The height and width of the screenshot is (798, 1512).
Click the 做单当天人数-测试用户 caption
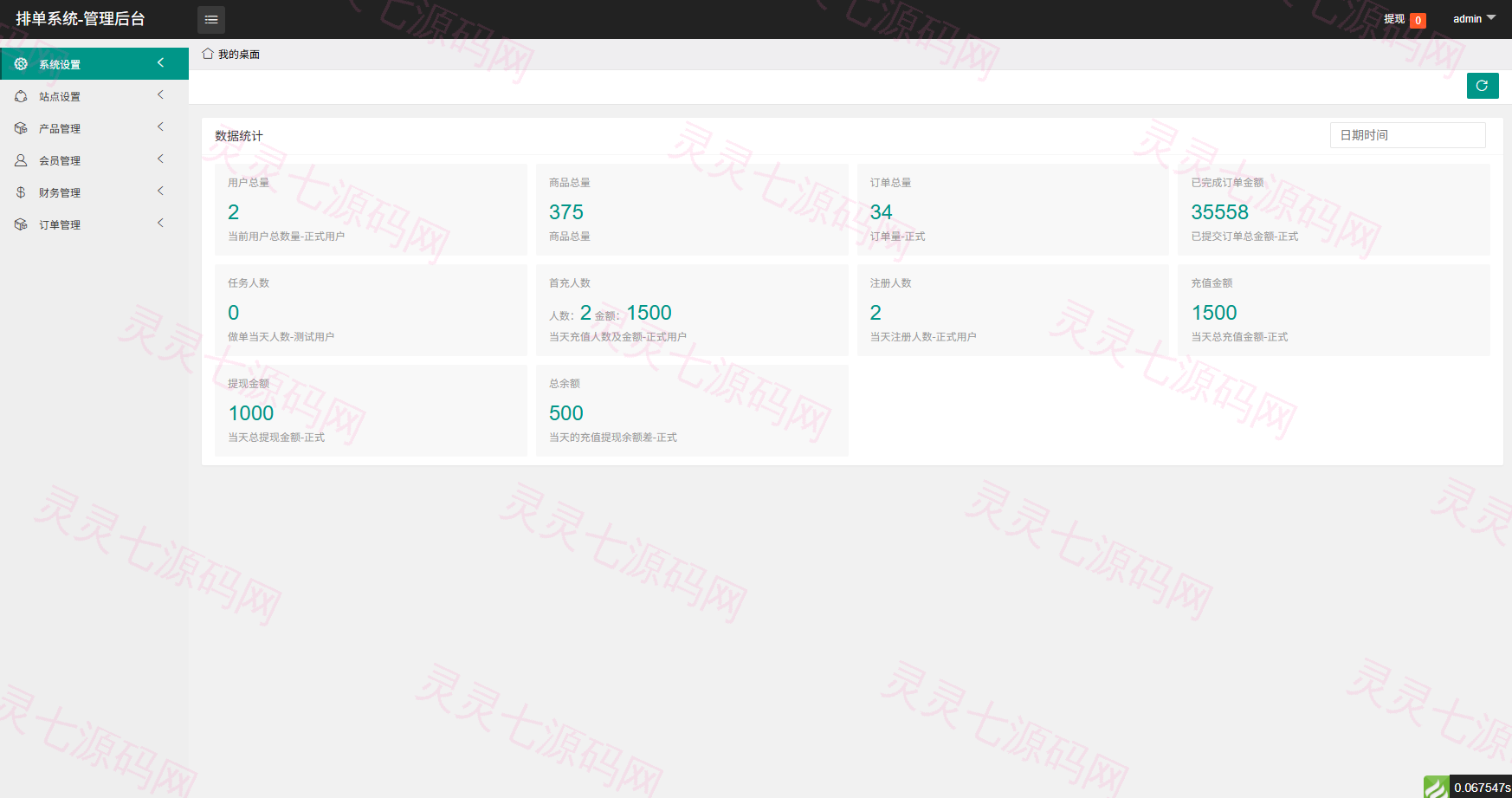281,337
